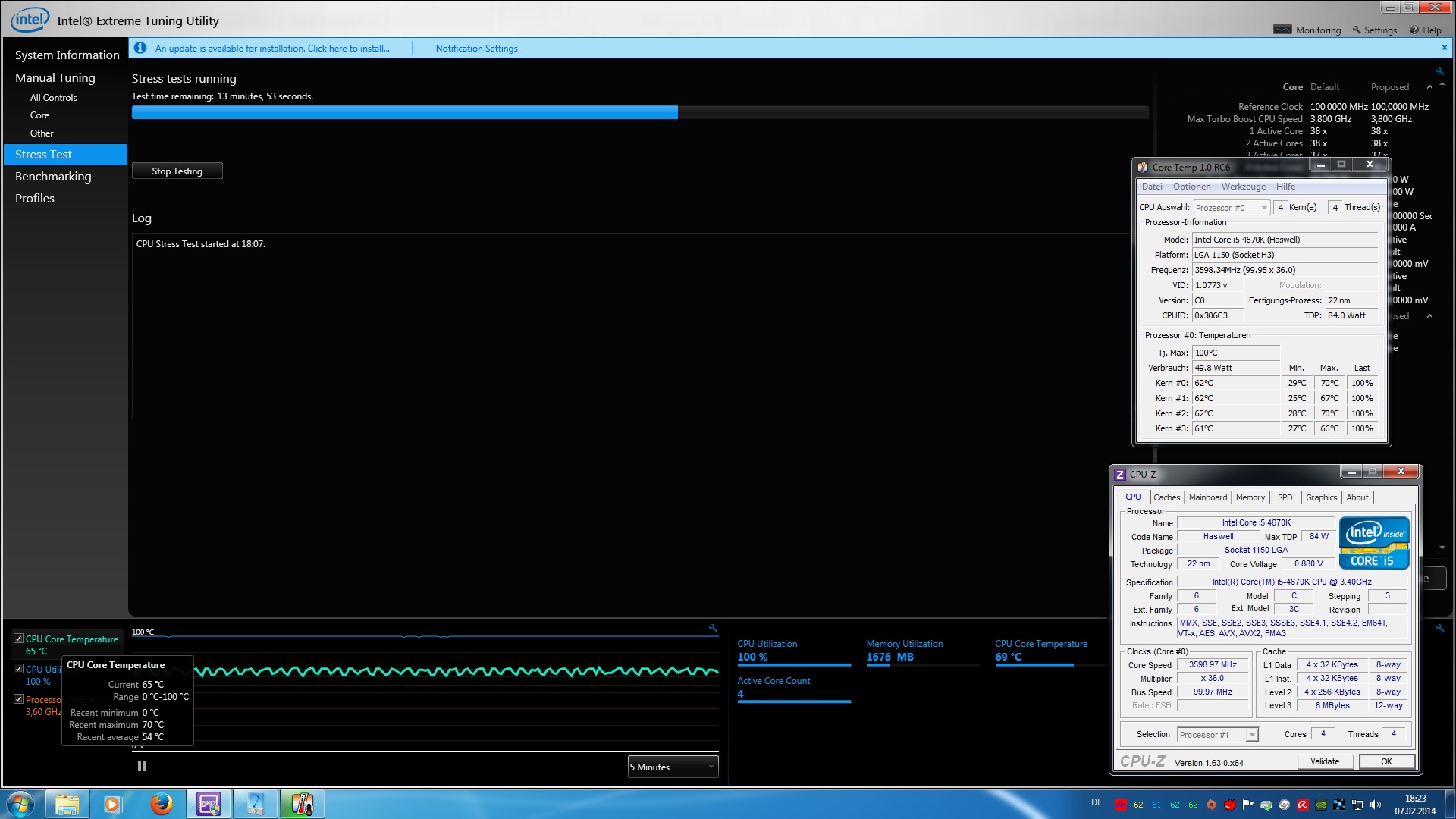Launch Firefox from the taskbar
Screen dimensions: 1456x819
pyautogui.click(x=161, y=804)
